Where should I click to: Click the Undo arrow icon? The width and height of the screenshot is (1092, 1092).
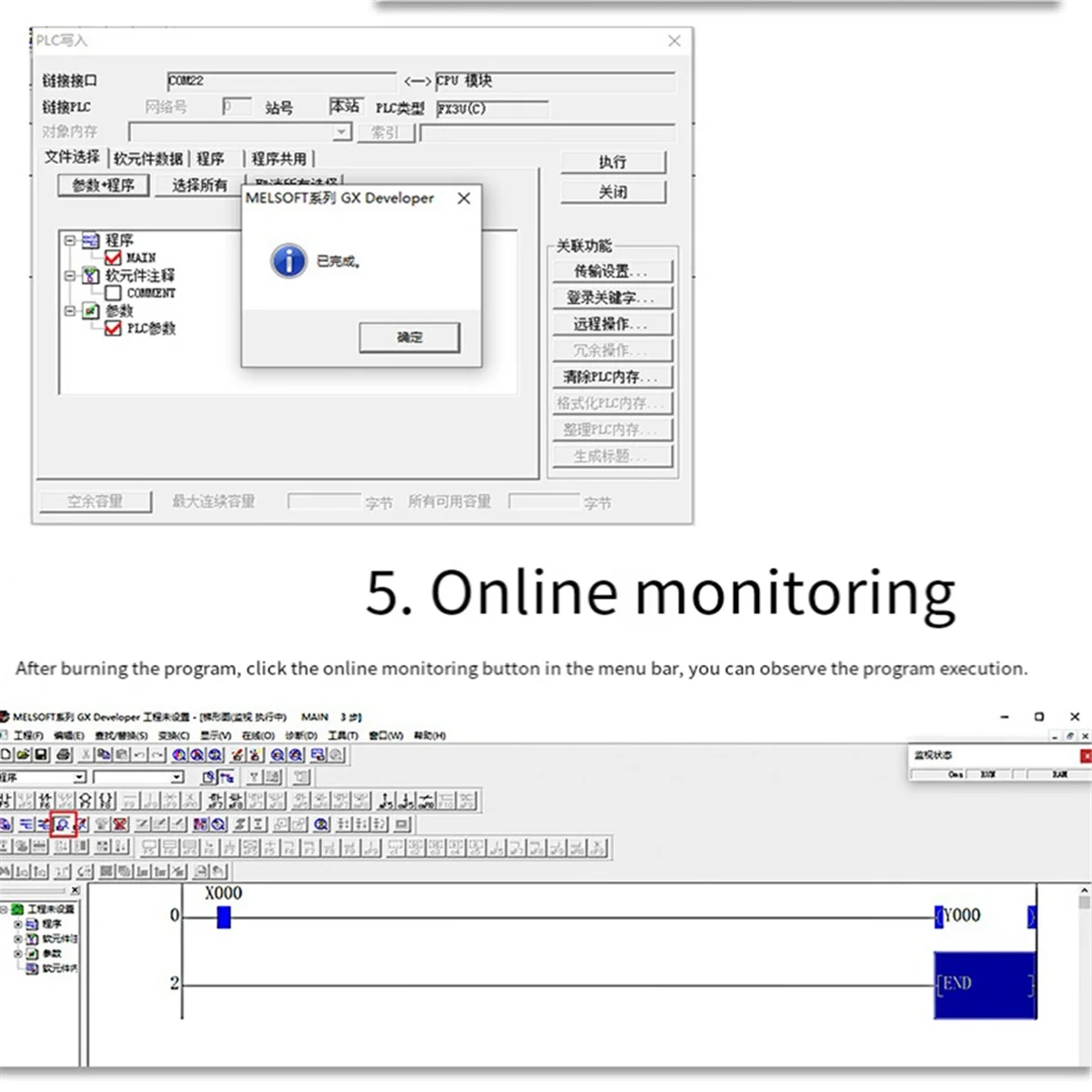(x=139, y=755)
